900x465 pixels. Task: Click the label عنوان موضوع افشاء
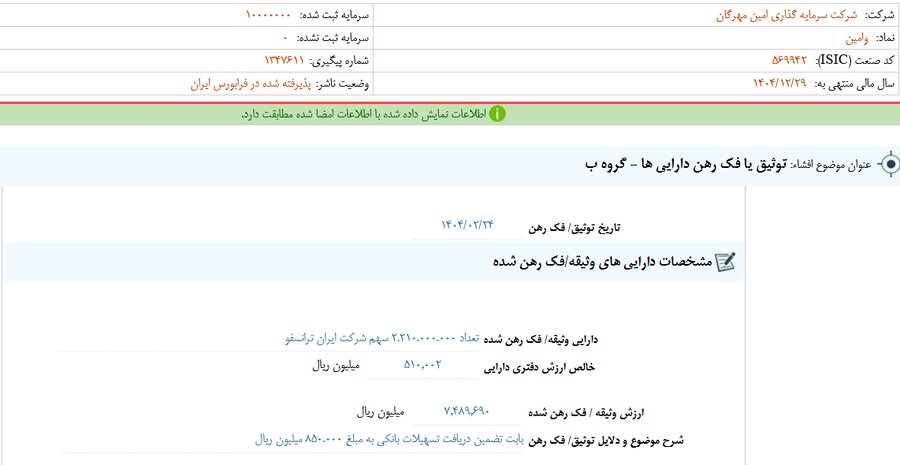pos(833,166)
